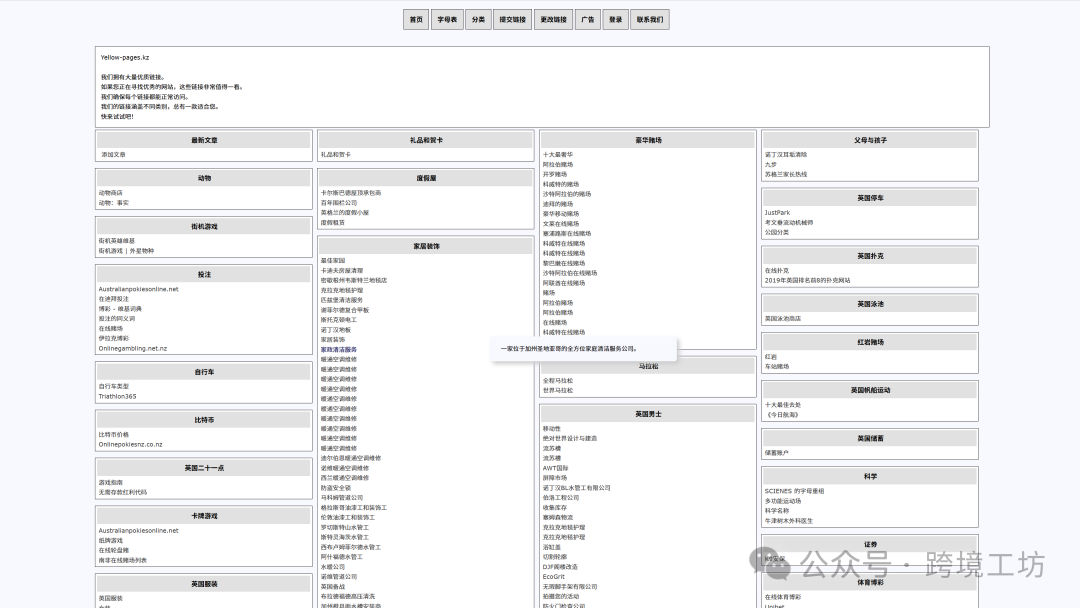Open the 首页 home navigation button
The width and height of the screenshot is (1080, 608).
416,19
